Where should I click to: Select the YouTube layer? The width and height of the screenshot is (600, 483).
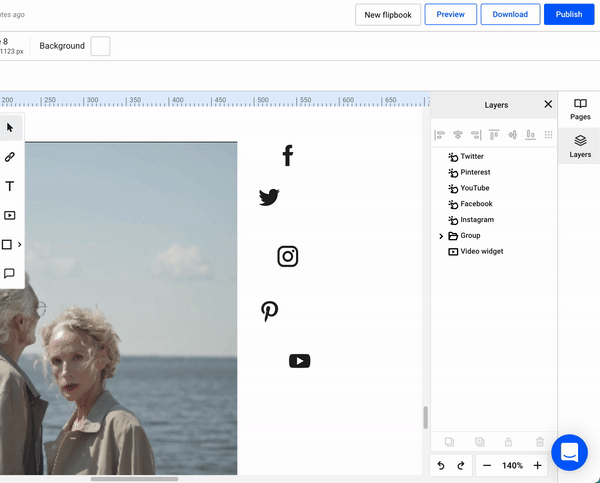(494, 188)
